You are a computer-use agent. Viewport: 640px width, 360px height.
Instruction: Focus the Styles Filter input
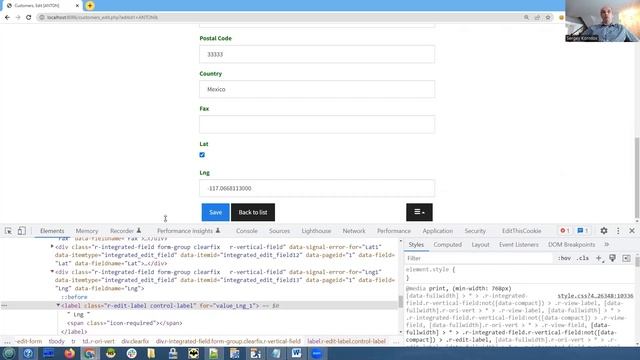(479, 258)
